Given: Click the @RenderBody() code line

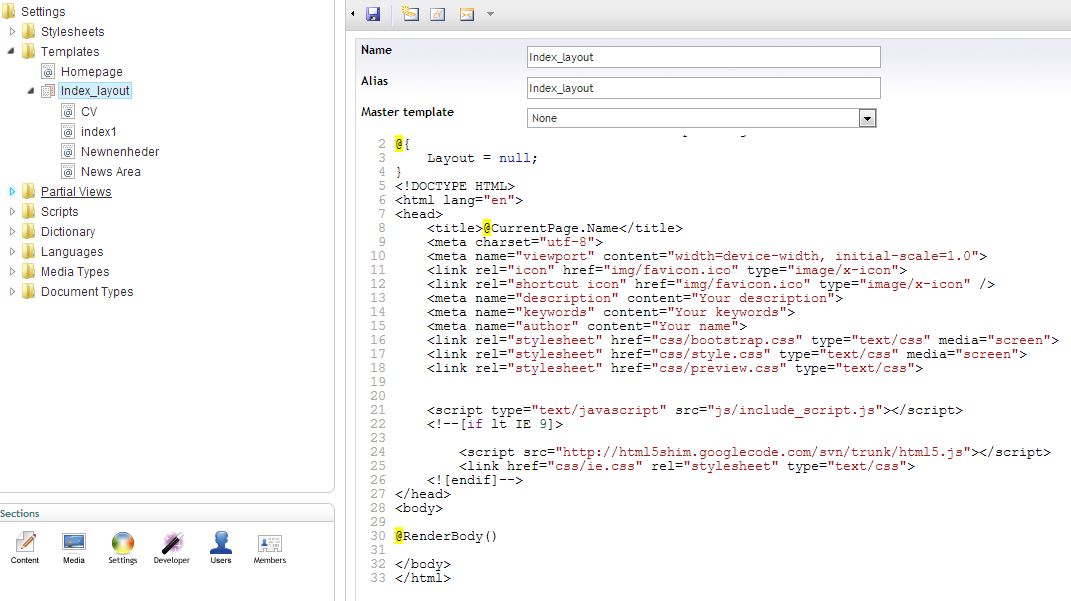Looking at the screenshot, I should pyautogui.click(x=446, y=536).
